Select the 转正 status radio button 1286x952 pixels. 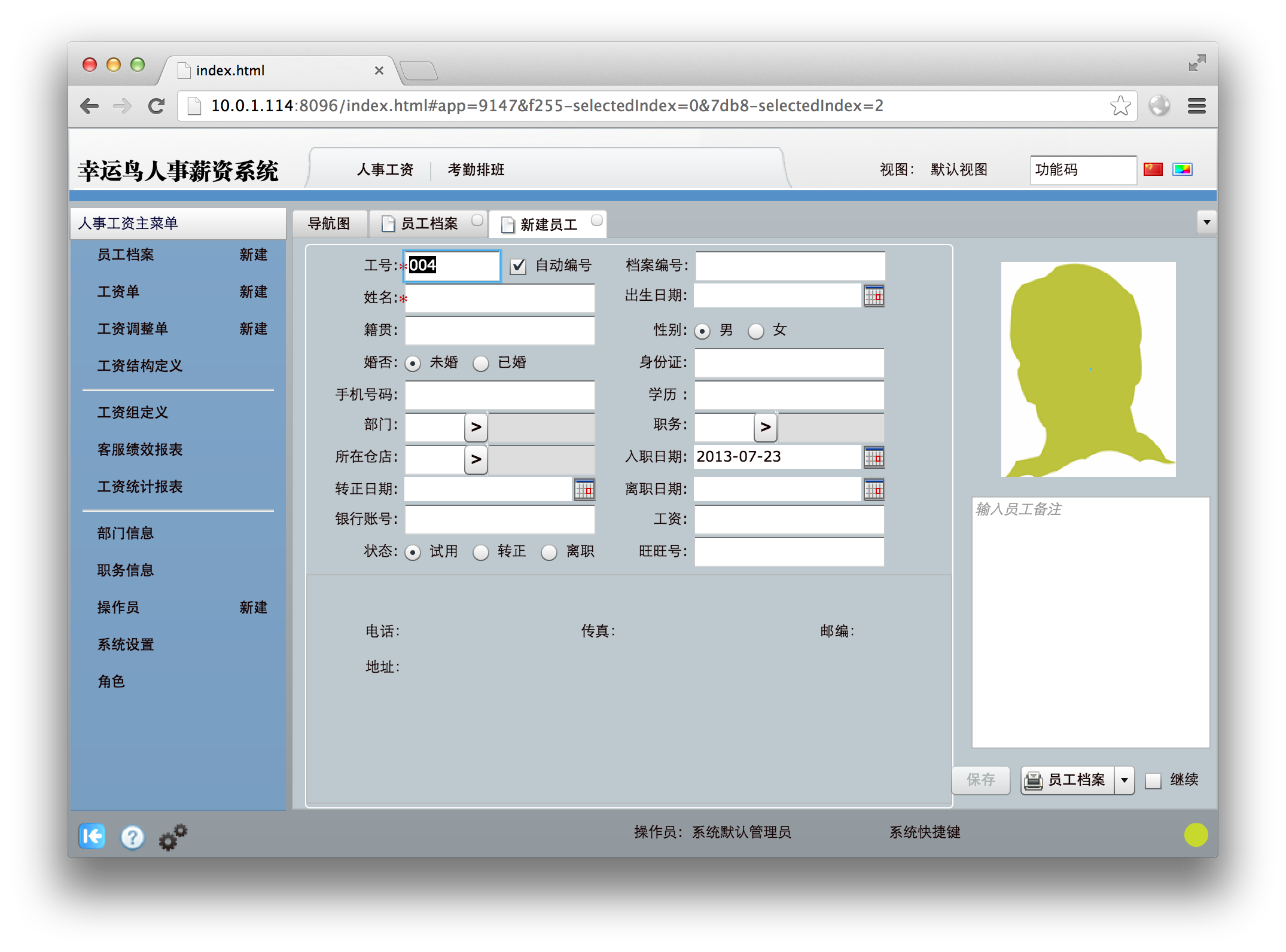481,552
